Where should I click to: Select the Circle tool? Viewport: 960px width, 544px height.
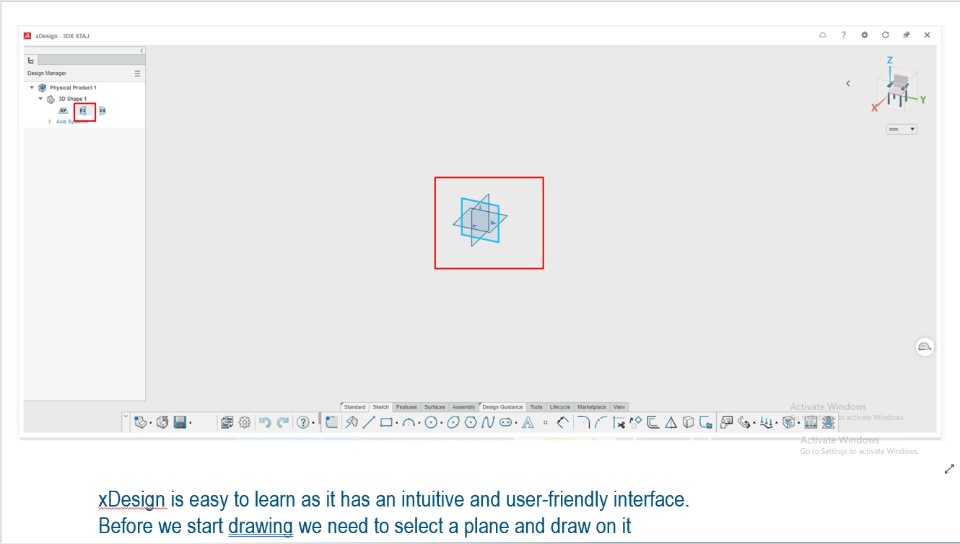click(431, 422)
